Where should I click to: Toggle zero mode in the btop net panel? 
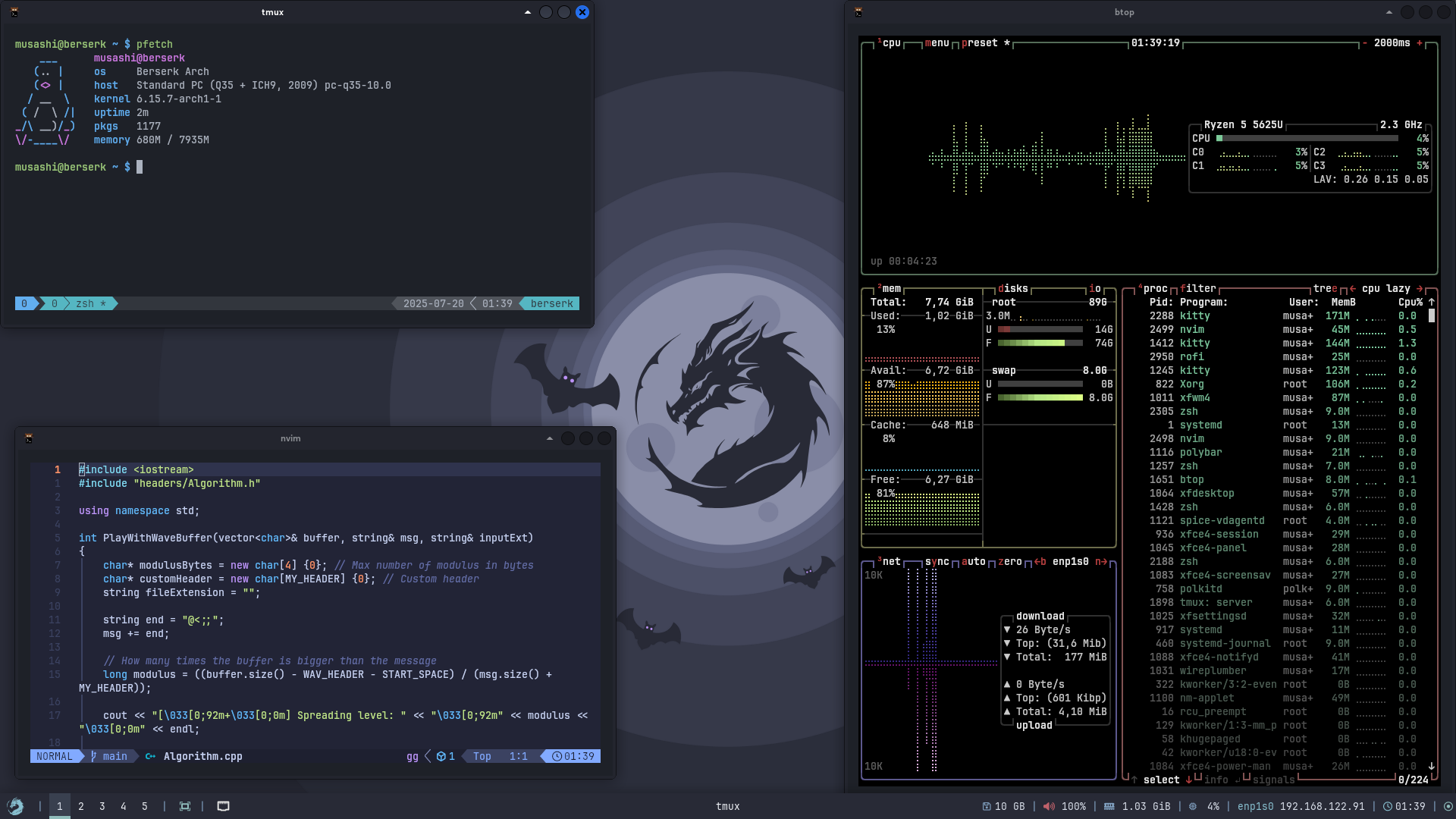click(1009, 562)
